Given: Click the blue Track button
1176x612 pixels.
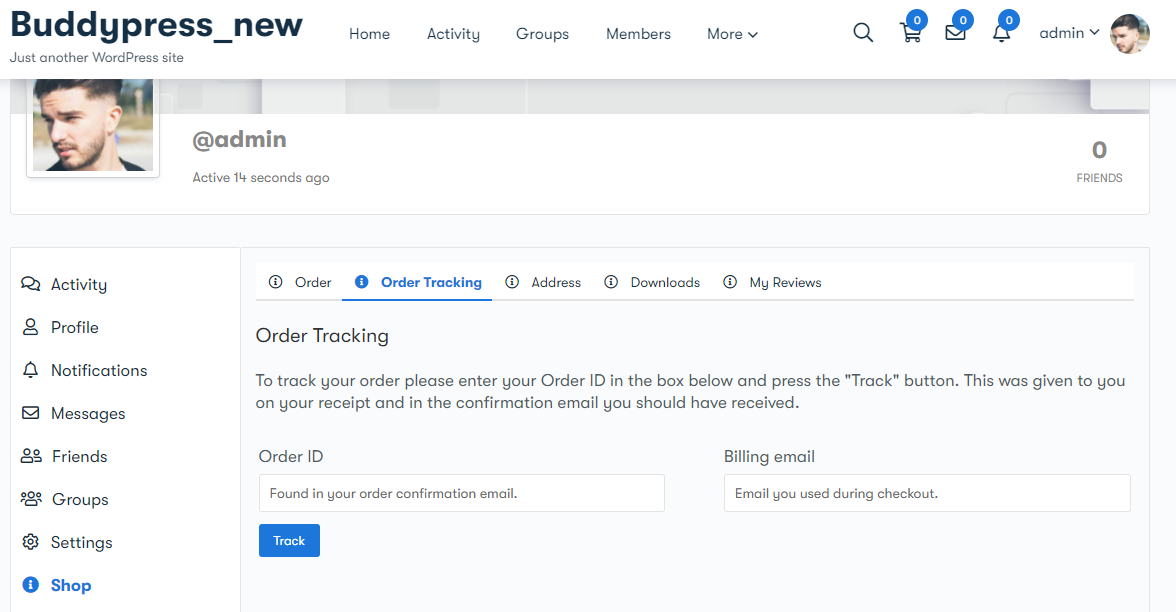Looking at the screenshot, I should coord(290,541).
